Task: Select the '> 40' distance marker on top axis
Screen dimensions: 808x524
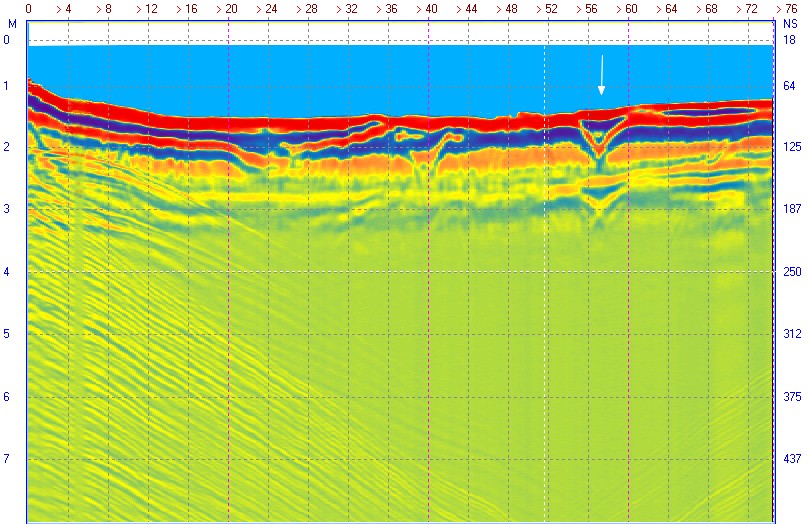Action: click(427, 9)
